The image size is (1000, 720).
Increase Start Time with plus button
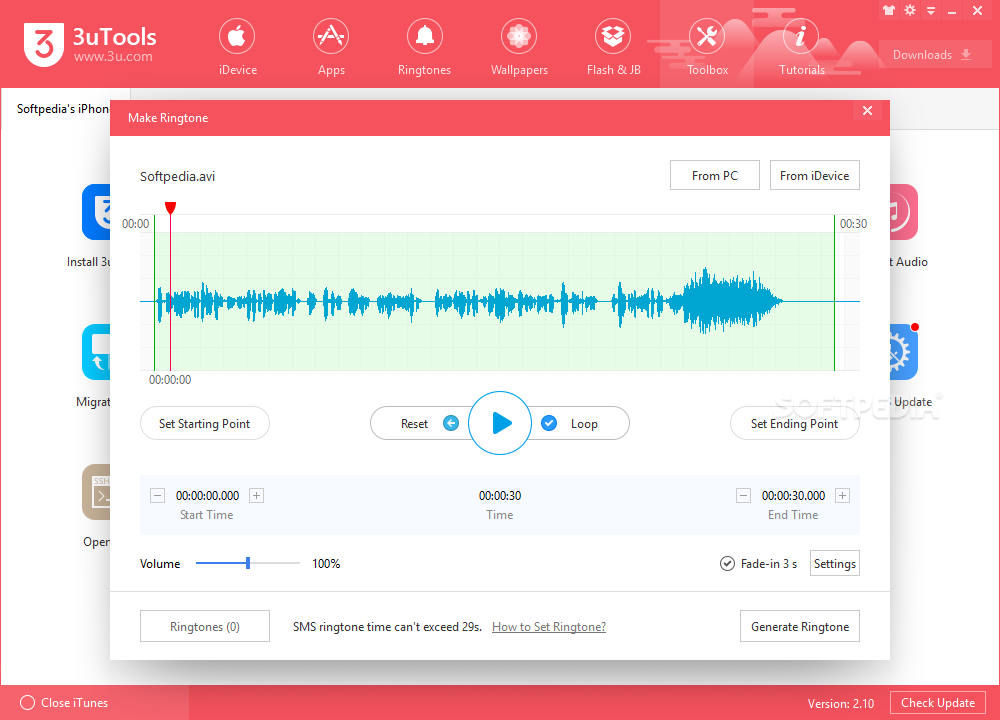(256, 496)
